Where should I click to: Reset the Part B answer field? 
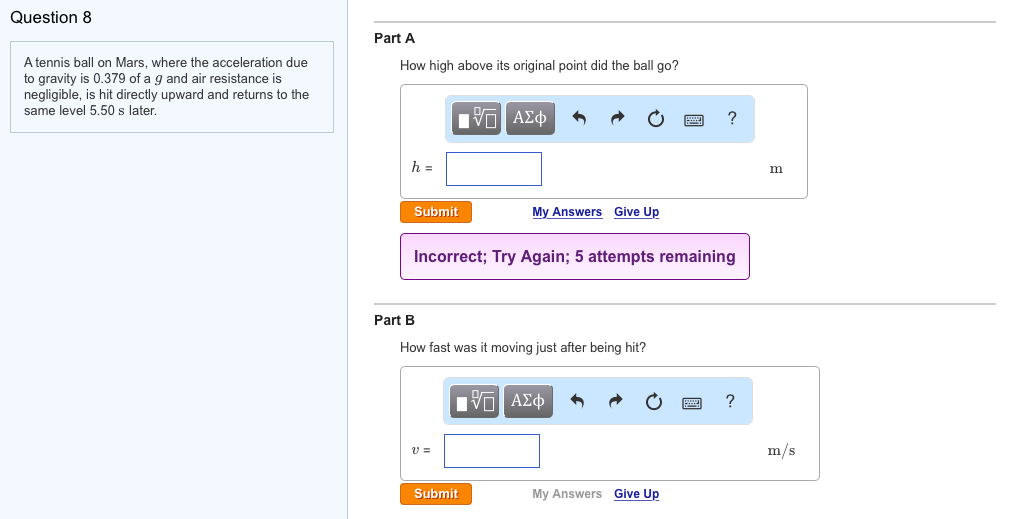click(x=654, y=401)
